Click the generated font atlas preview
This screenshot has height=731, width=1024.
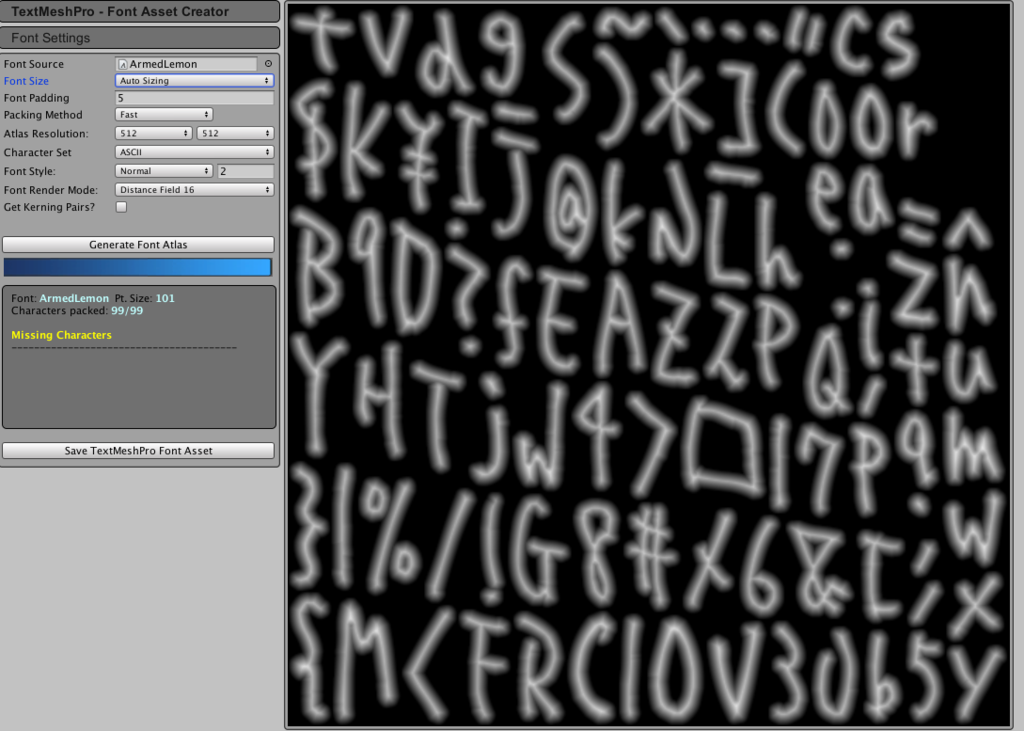(x=650, y=365)
